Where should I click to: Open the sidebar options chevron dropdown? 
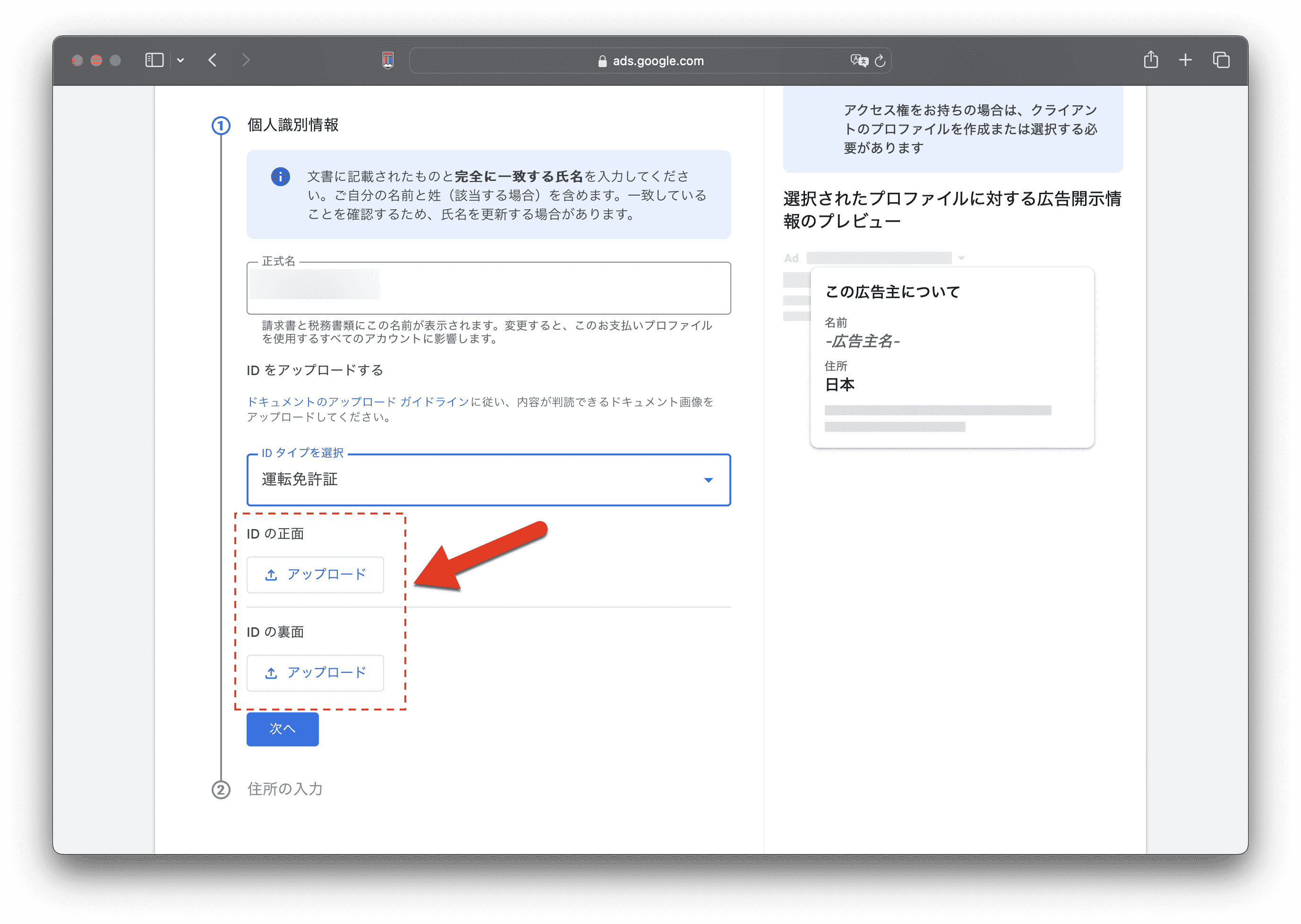[x=180, y=60]
